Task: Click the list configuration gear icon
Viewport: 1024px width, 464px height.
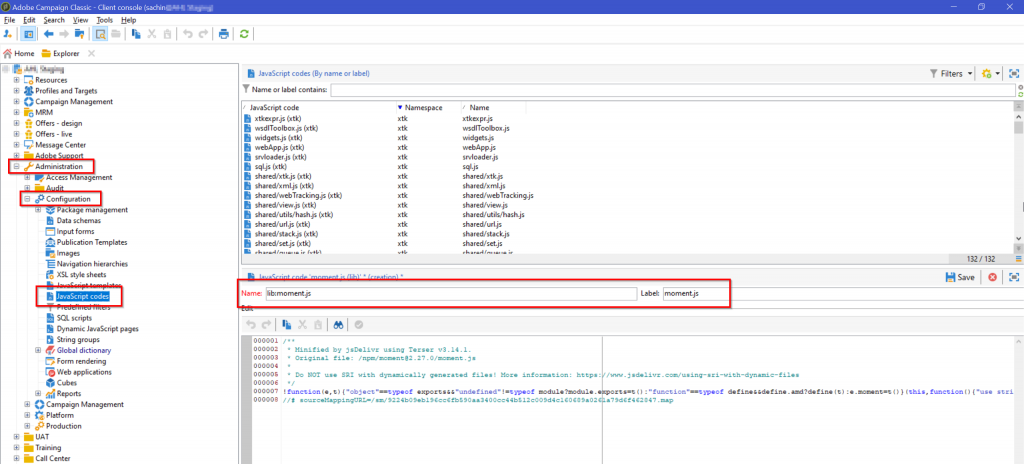Action: click(986, 74)
